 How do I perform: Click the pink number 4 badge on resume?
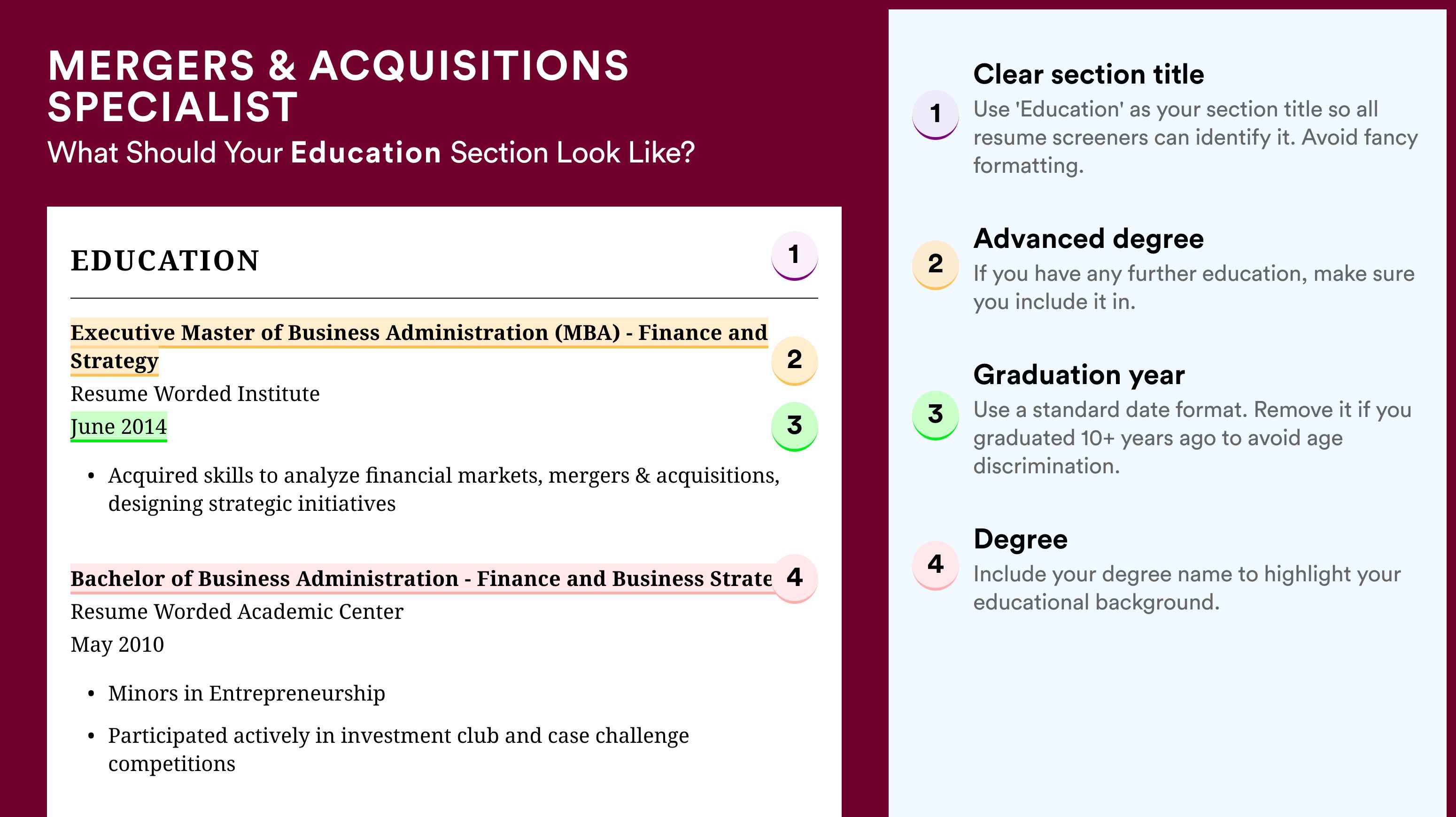[x=794, y=578]
